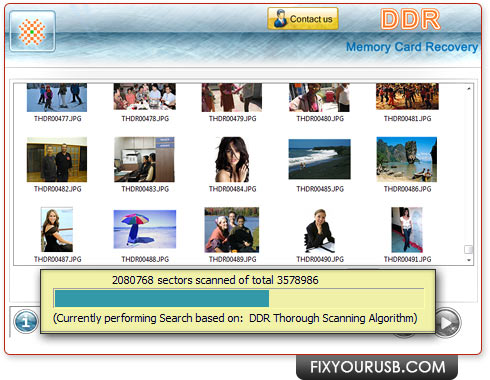This screenshot has height=380, width=490.
Task: Select thumbnail THDR00490.JPG businesswoman photo
Action: point(319,230)
